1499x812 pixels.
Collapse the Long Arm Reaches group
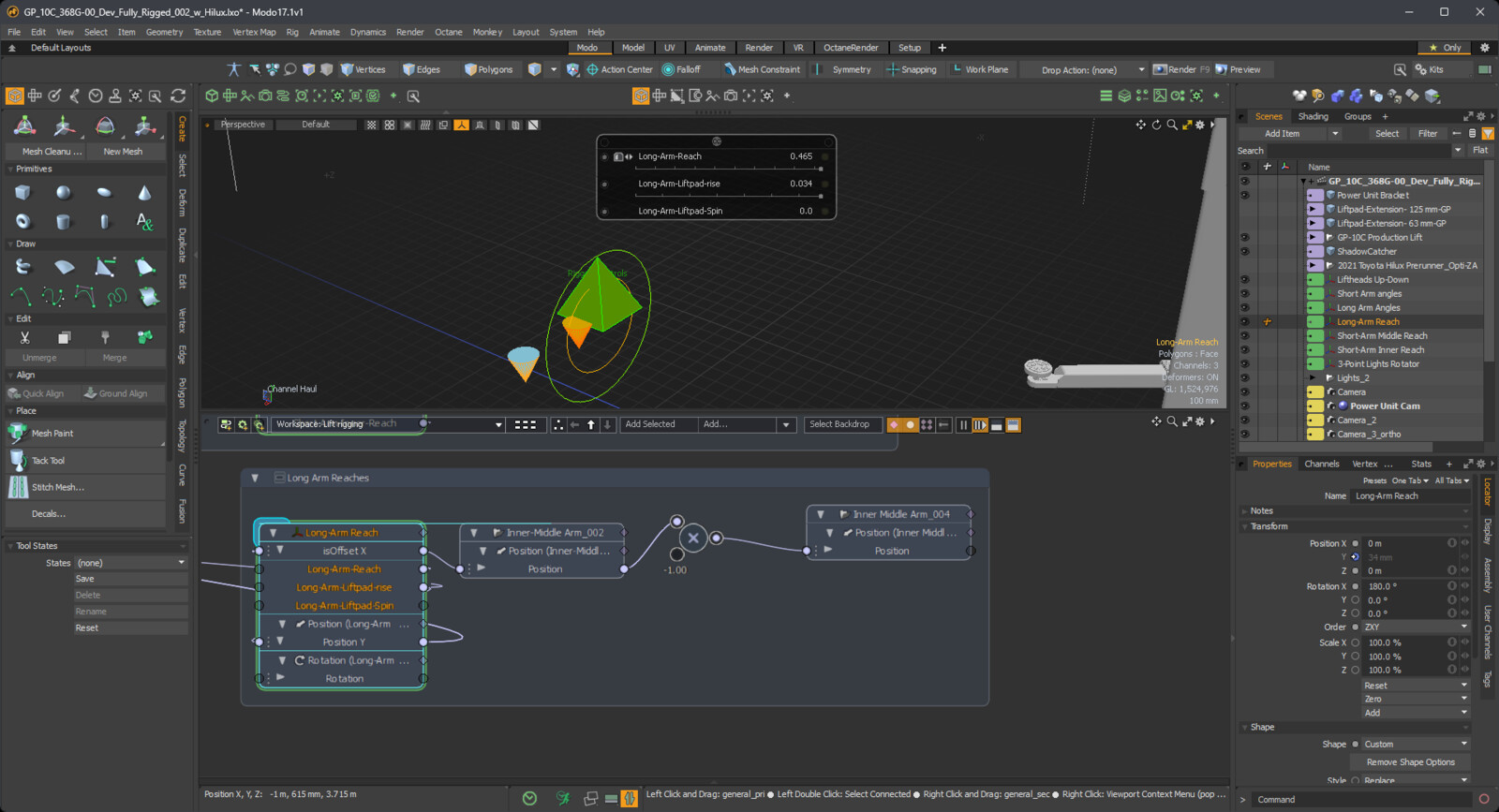click(255, 479)
